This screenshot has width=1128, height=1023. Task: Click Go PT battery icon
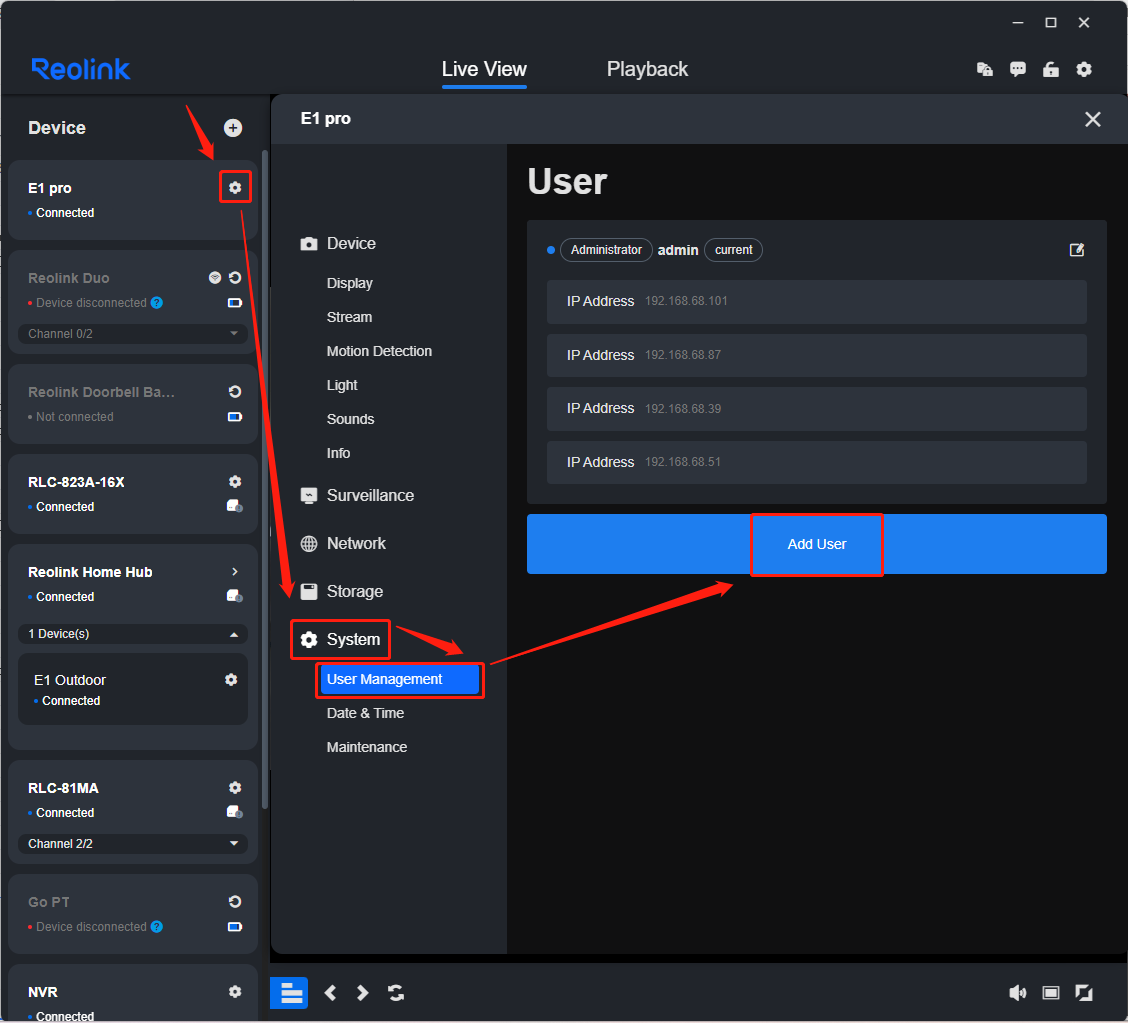[235, 927]
